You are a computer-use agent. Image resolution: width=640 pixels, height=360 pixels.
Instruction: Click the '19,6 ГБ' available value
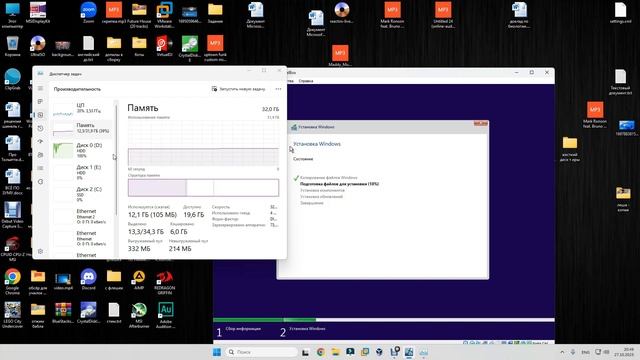pyautogui.click(x=193, y=215)
